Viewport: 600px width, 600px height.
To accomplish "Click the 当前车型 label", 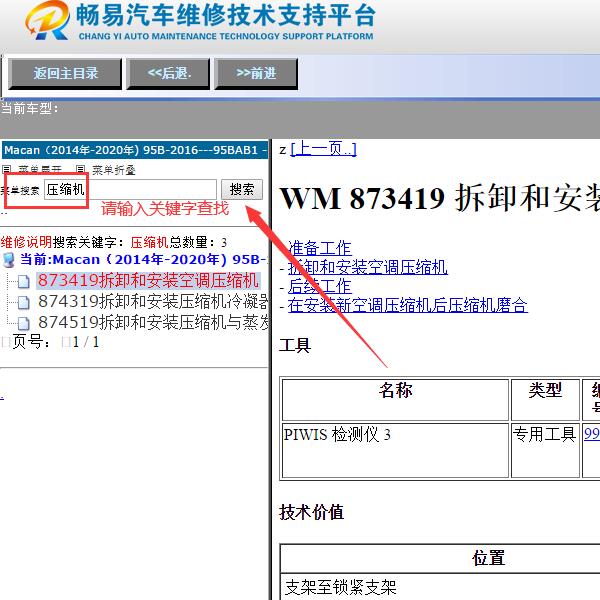I will click(x=29, y=109).
